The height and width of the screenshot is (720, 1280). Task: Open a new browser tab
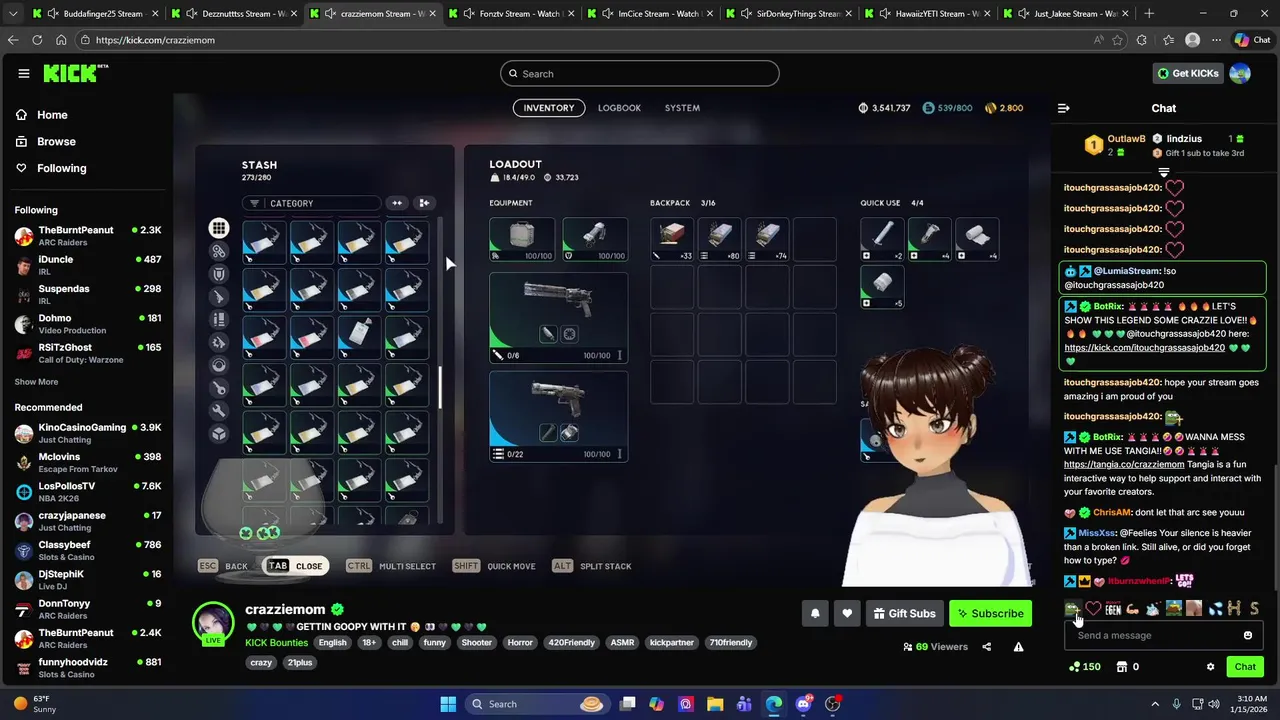coord(1149,14)
